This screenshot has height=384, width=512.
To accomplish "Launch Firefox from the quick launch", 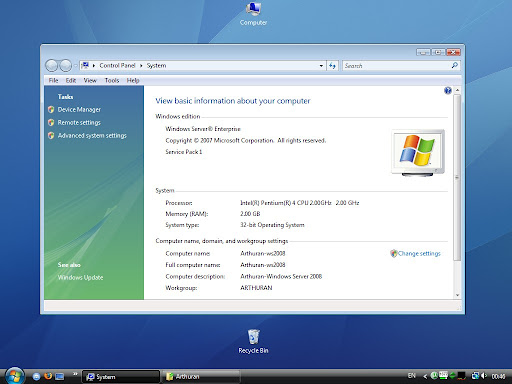I will pos(48,376).
